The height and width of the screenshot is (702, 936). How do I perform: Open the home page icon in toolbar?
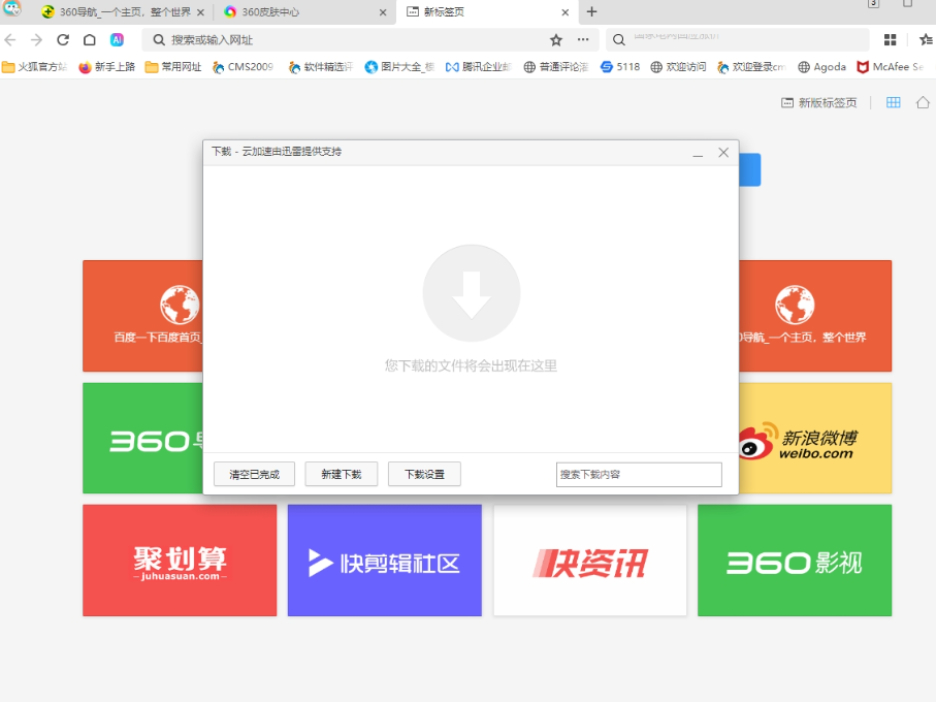pyautogui.click(x=90, y=40)
